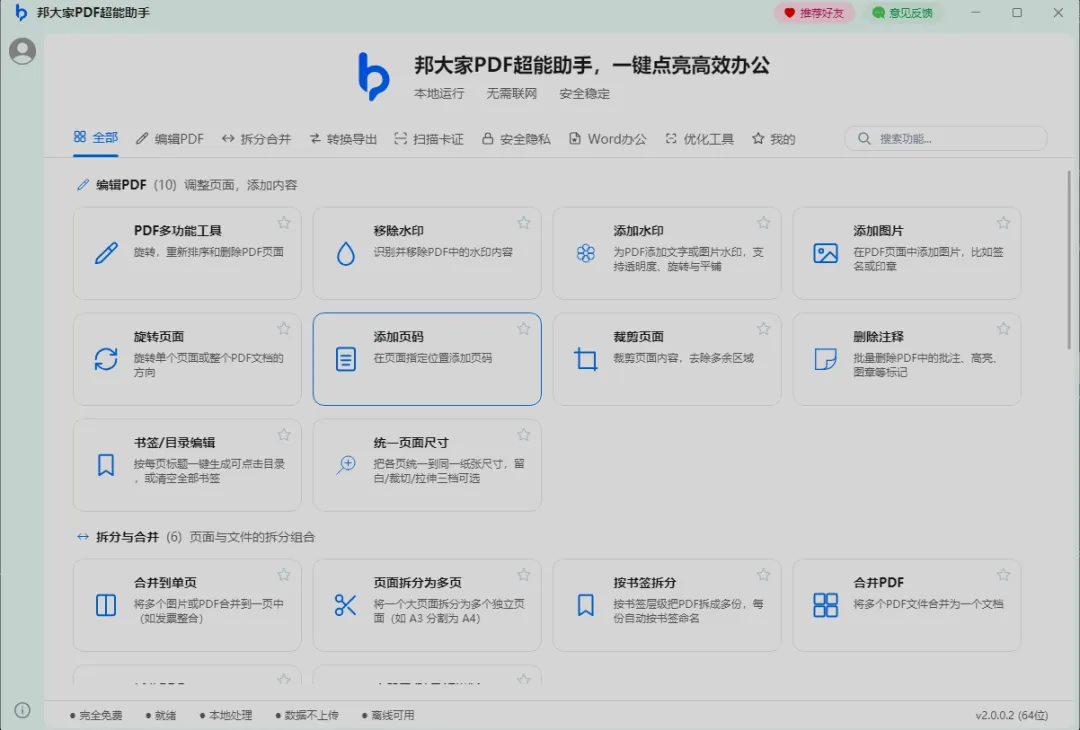Switch to the 安全隐私 tab

[x=516, y=139]
